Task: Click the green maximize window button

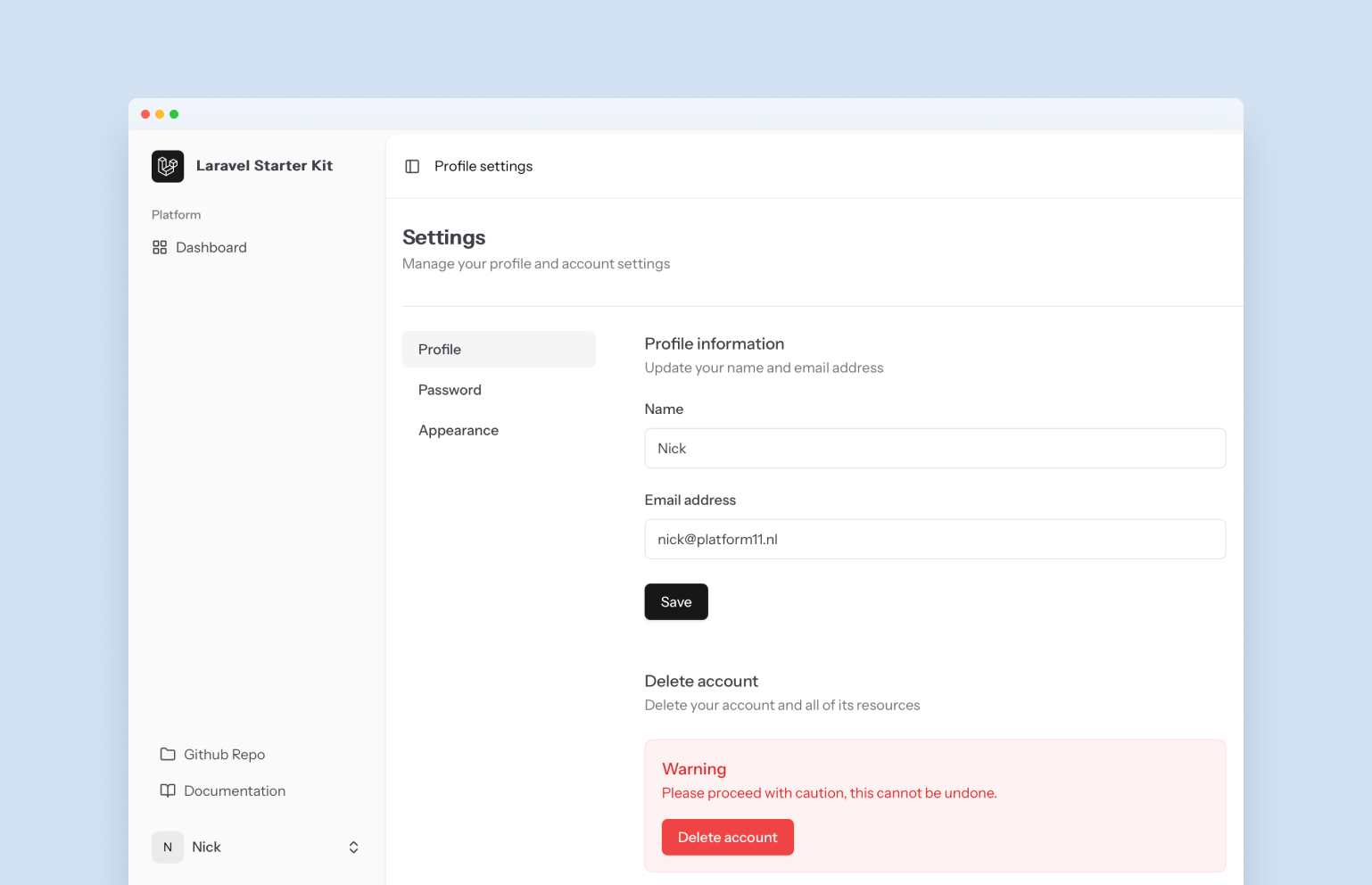Action: pos(174,114)
